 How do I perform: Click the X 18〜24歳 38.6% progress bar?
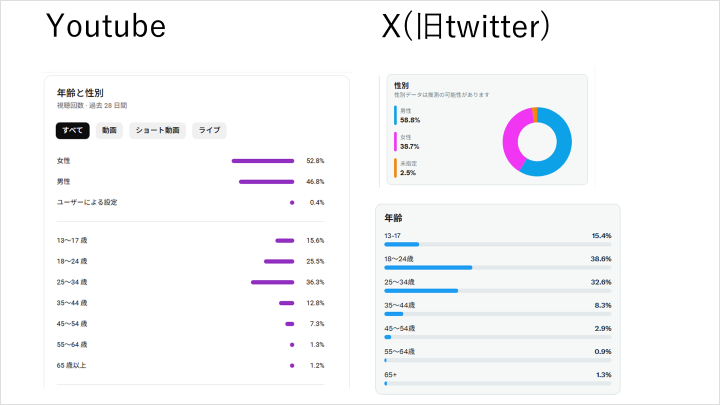click(428, 267)
